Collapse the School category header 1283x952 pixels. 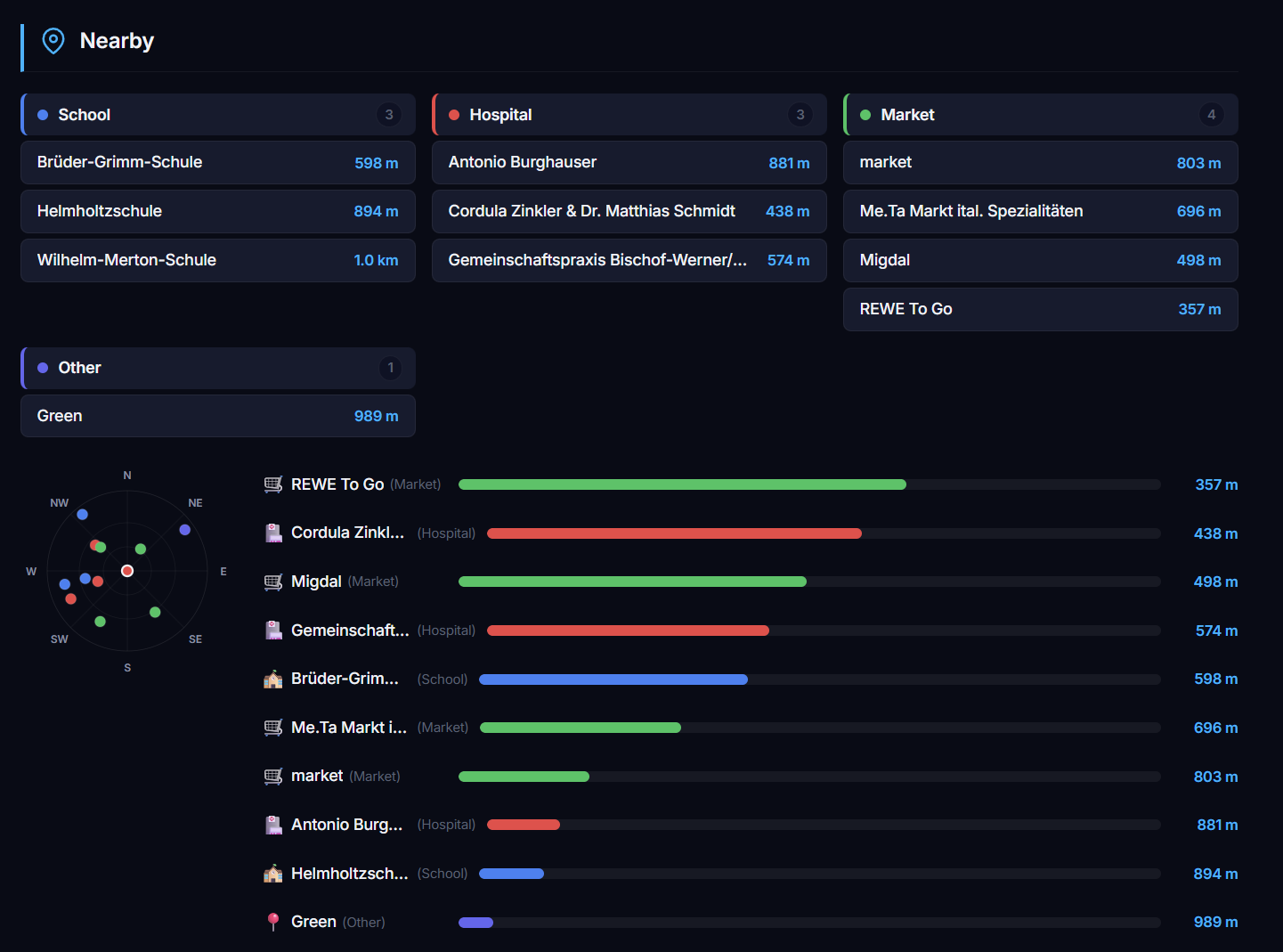click(x=218, y=115)
